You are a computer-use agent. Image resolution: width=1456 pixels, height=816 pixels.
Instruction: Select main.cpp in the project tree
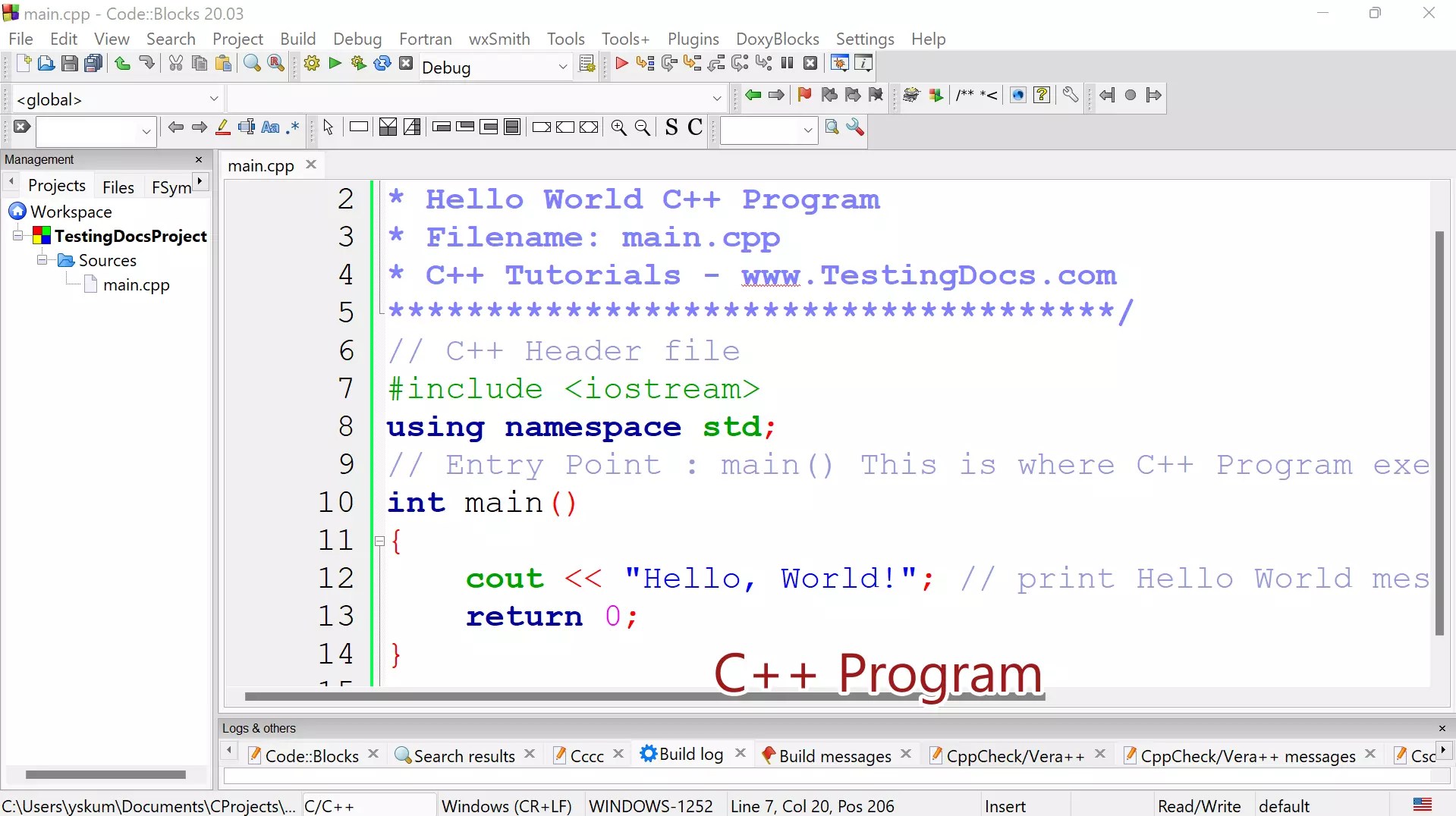tap(137, 285)
